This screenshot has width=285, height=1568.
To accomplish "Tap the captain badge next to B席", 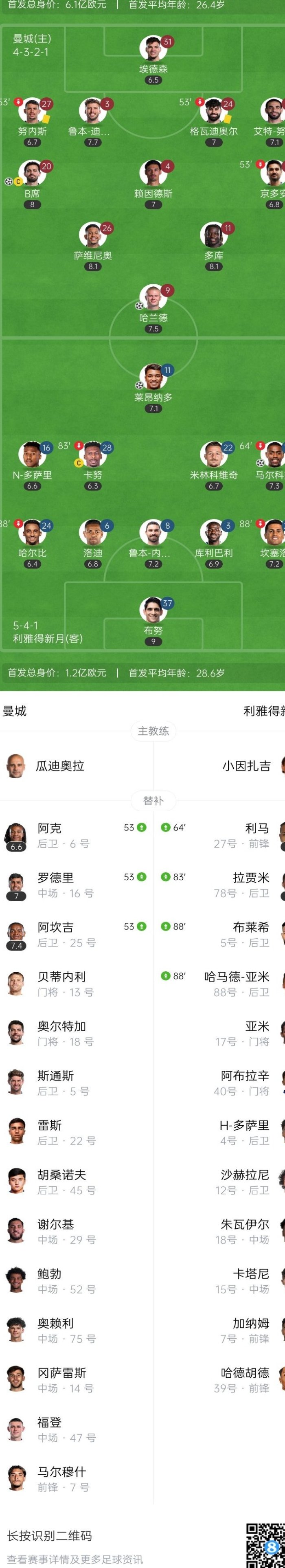I will tap(18, 181).
